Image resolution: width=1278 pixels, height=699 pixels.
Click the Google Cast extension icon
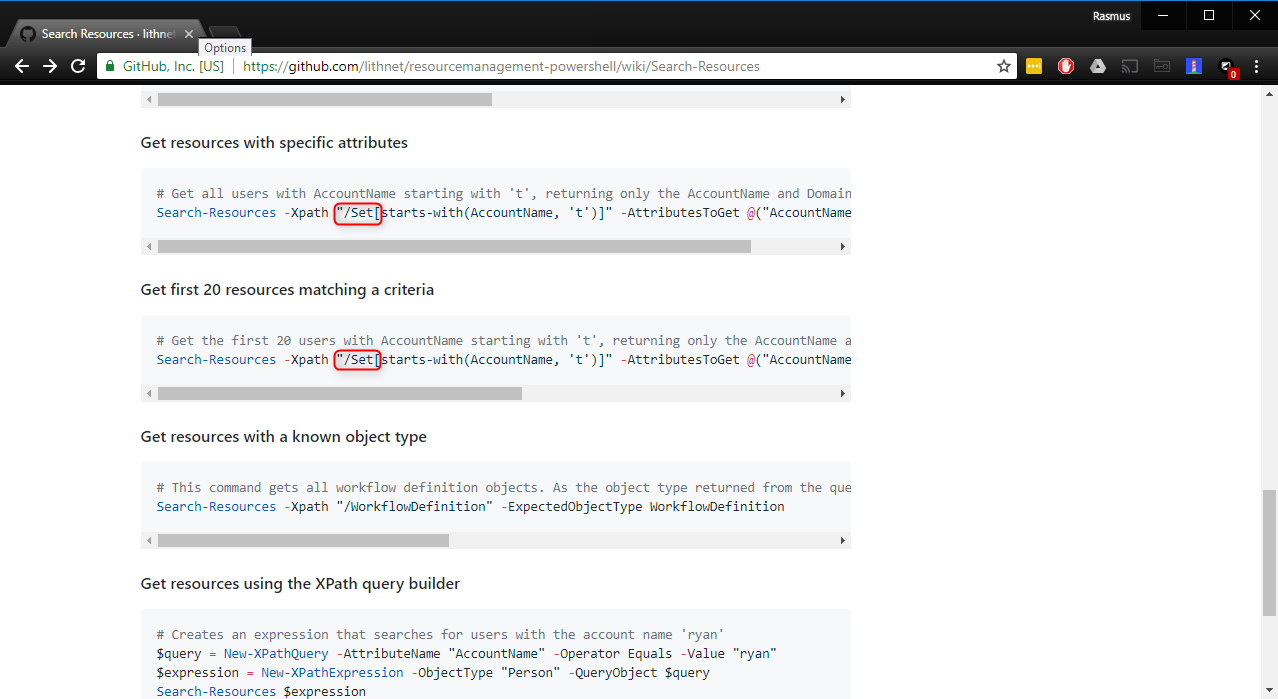[1130, 65]
